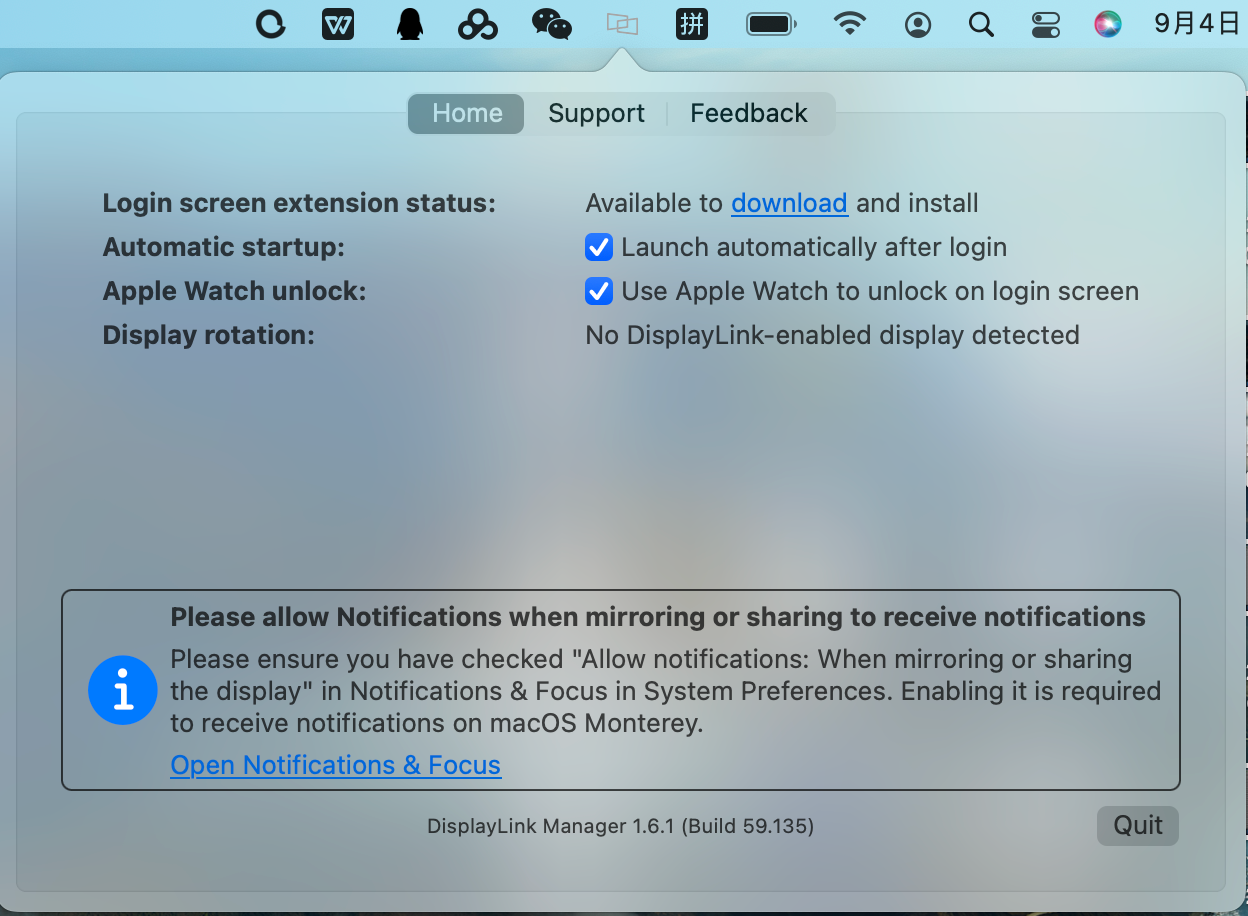Click the download link for login extension
Viewport: 1248px width, 916px height.
[789, 203]
